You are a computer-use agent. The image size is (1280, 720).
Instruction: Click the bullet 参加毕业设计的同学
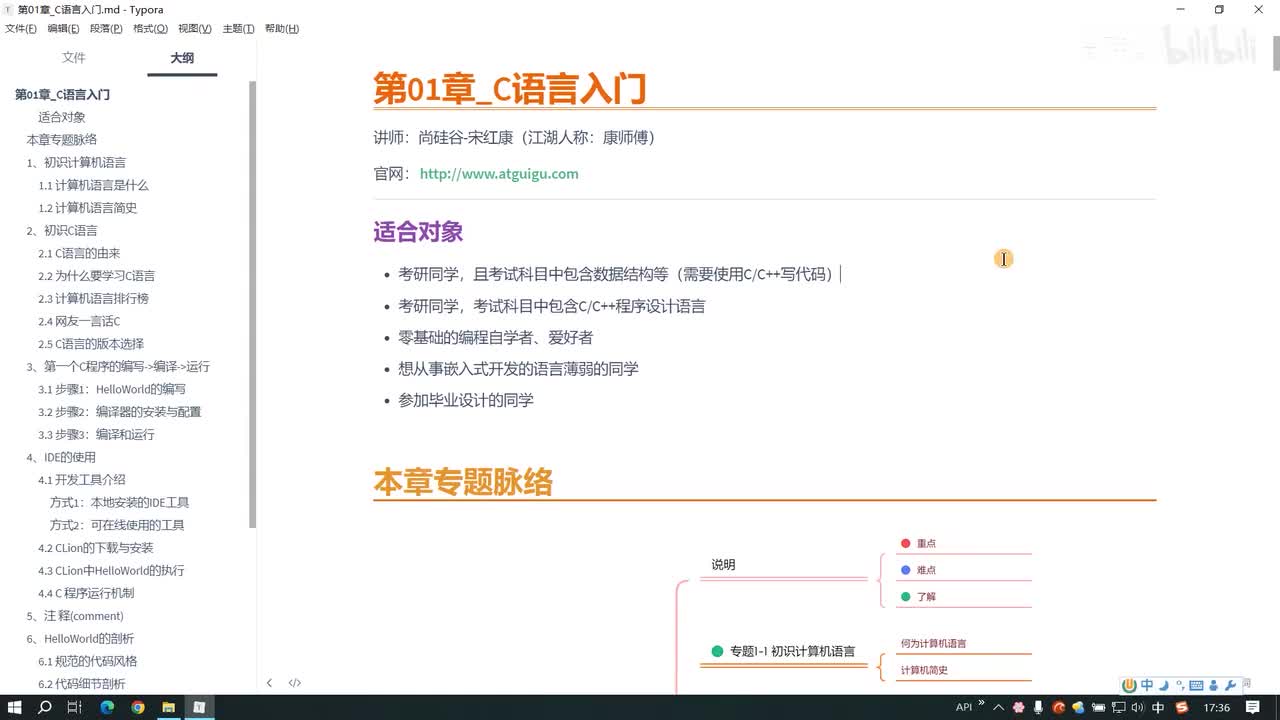466,400
